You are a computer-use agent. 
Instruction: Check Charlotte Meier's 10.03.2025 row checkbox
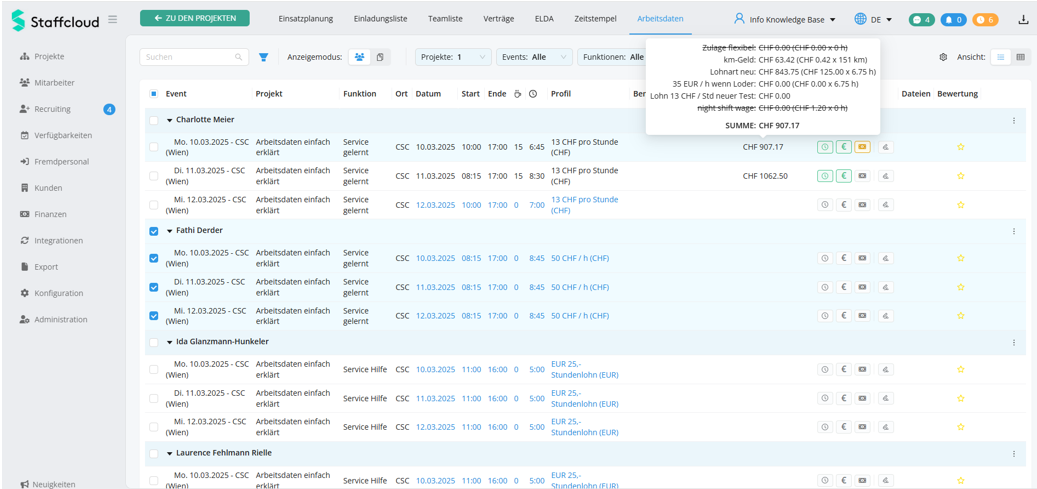tap(153, 147)
